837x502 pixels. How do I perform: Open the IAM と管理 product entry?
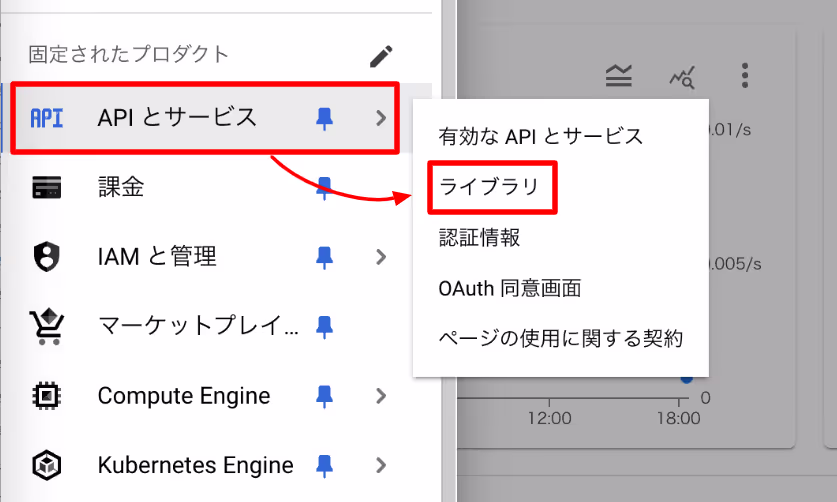(x=216, y=257)
